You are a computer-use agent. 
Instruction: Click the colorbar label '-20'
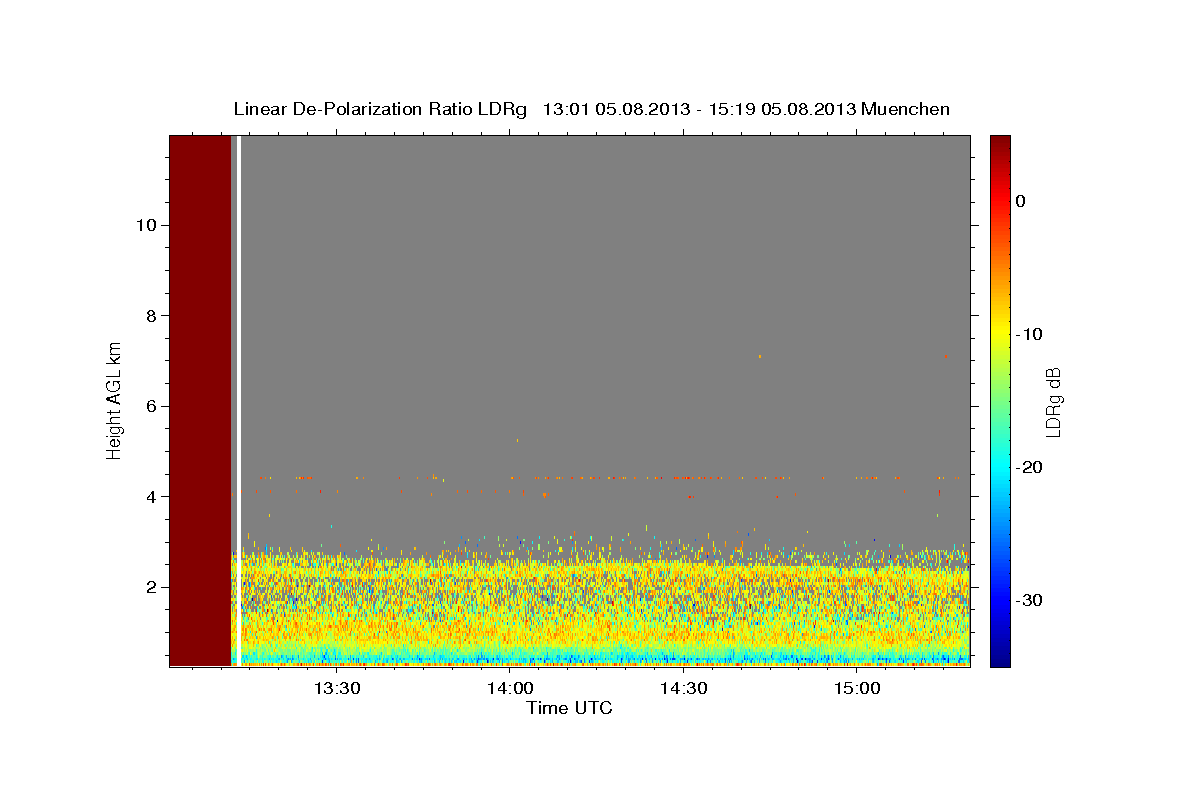(1029, 467)
